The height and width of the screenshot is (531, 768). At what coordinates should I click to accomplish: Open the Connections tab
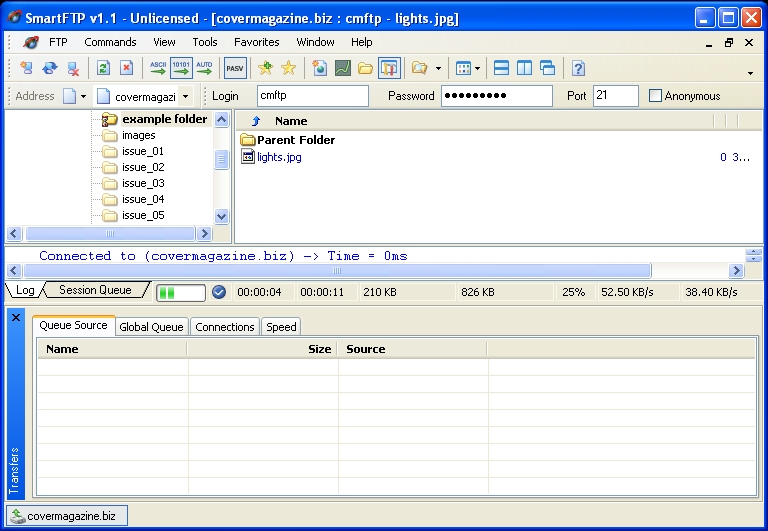[225, 327]
